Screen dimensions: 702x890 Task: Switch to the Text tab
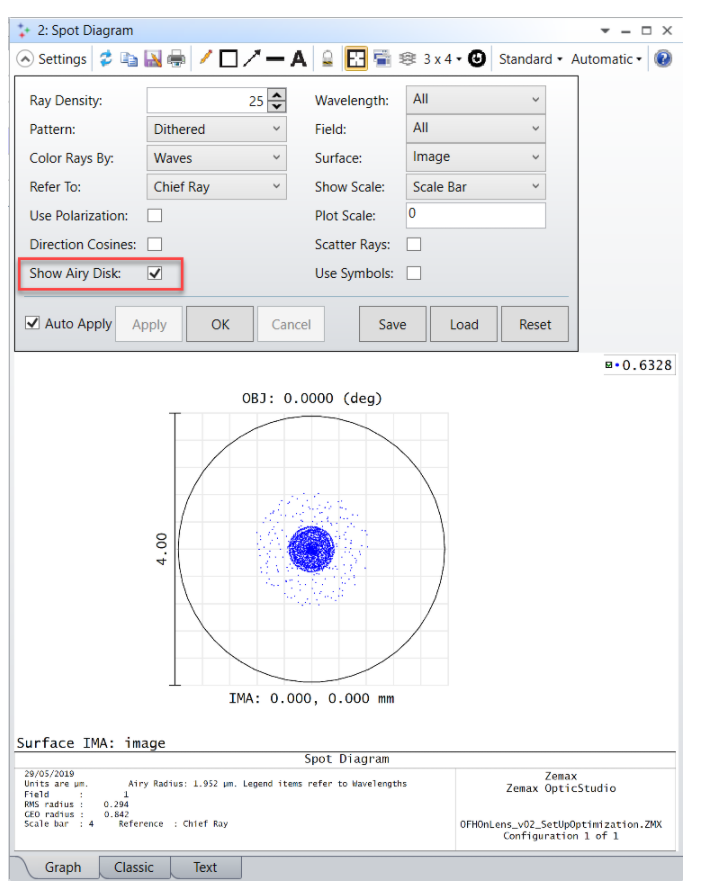pos(205,867)
